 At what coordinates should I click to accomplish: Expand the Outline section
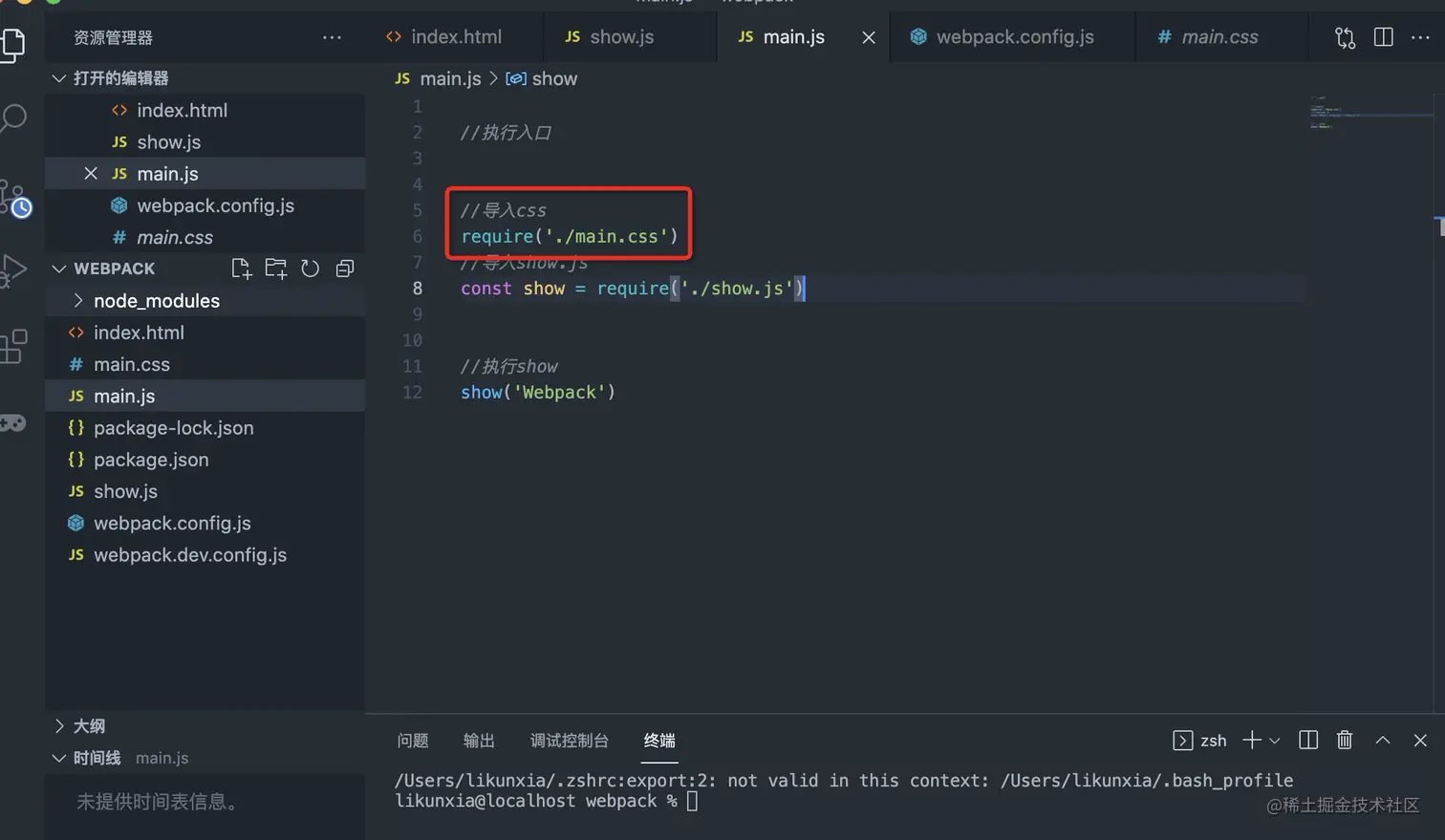pos(59,726)
